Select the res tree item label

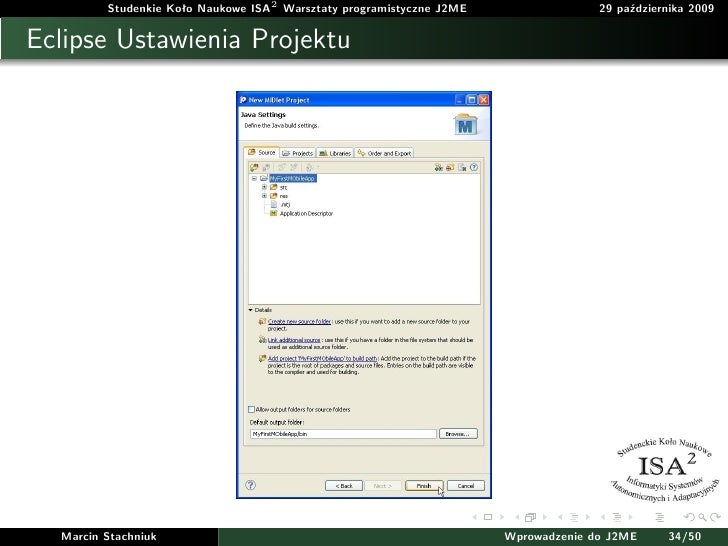[x=283, y=196]
